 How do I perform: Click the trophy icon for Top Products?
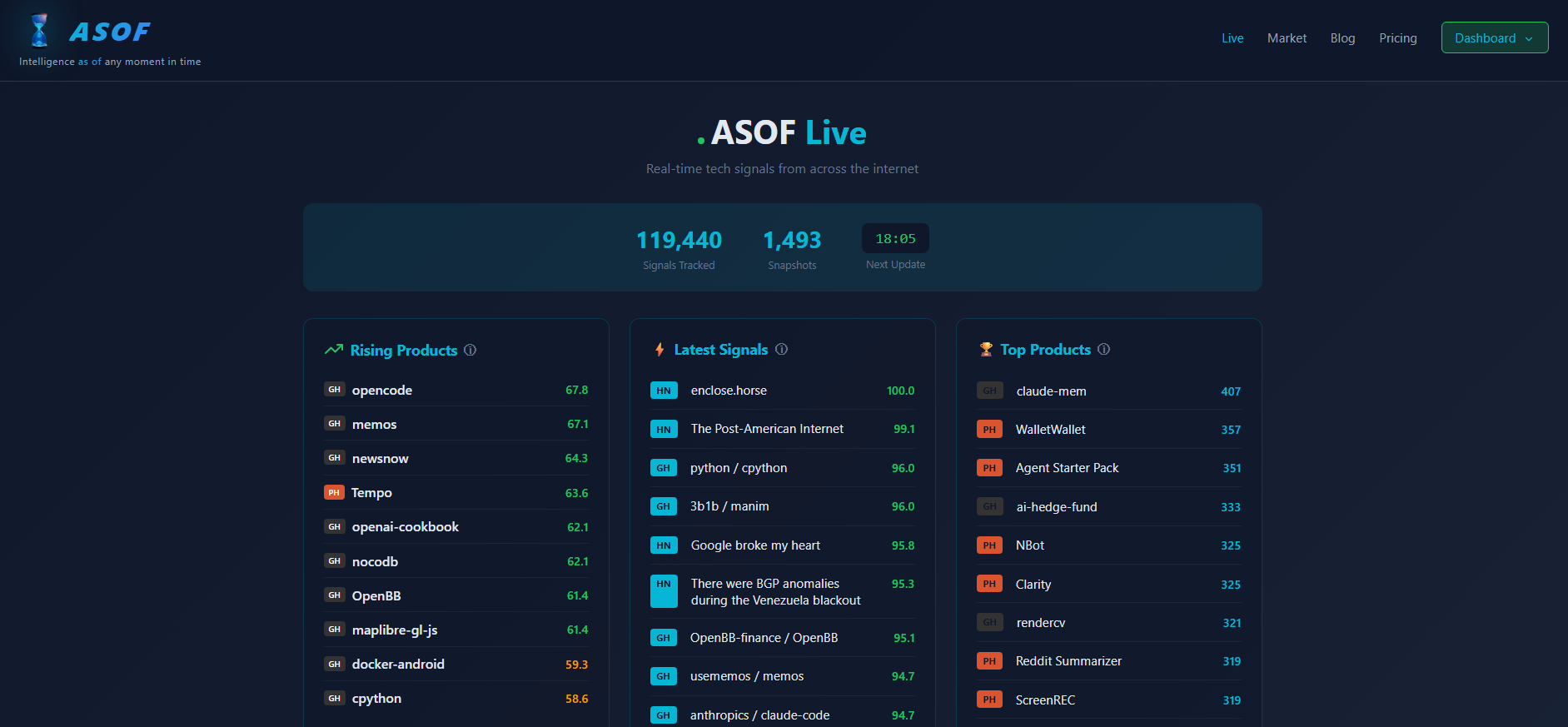pyautogui.click(x=986, y=350)
